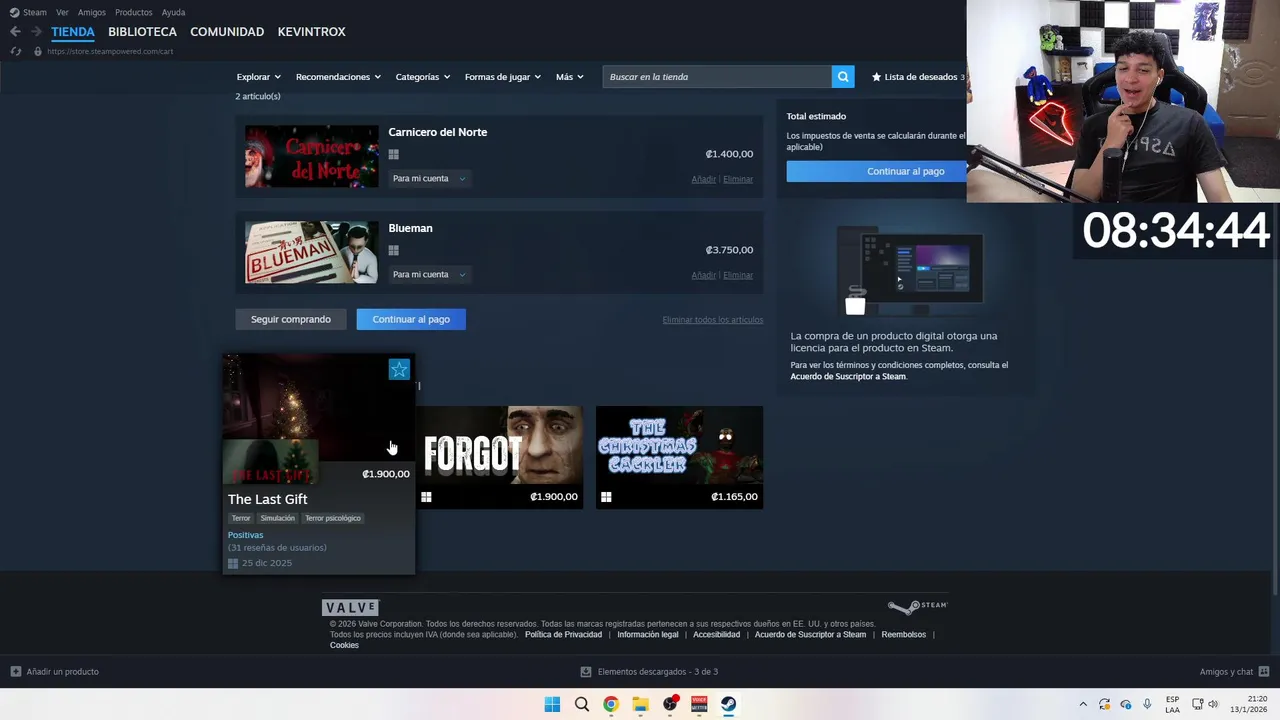Click the Steam logo menu
This screenshot has width=1280, height=720.
click(x=28, y=12)
